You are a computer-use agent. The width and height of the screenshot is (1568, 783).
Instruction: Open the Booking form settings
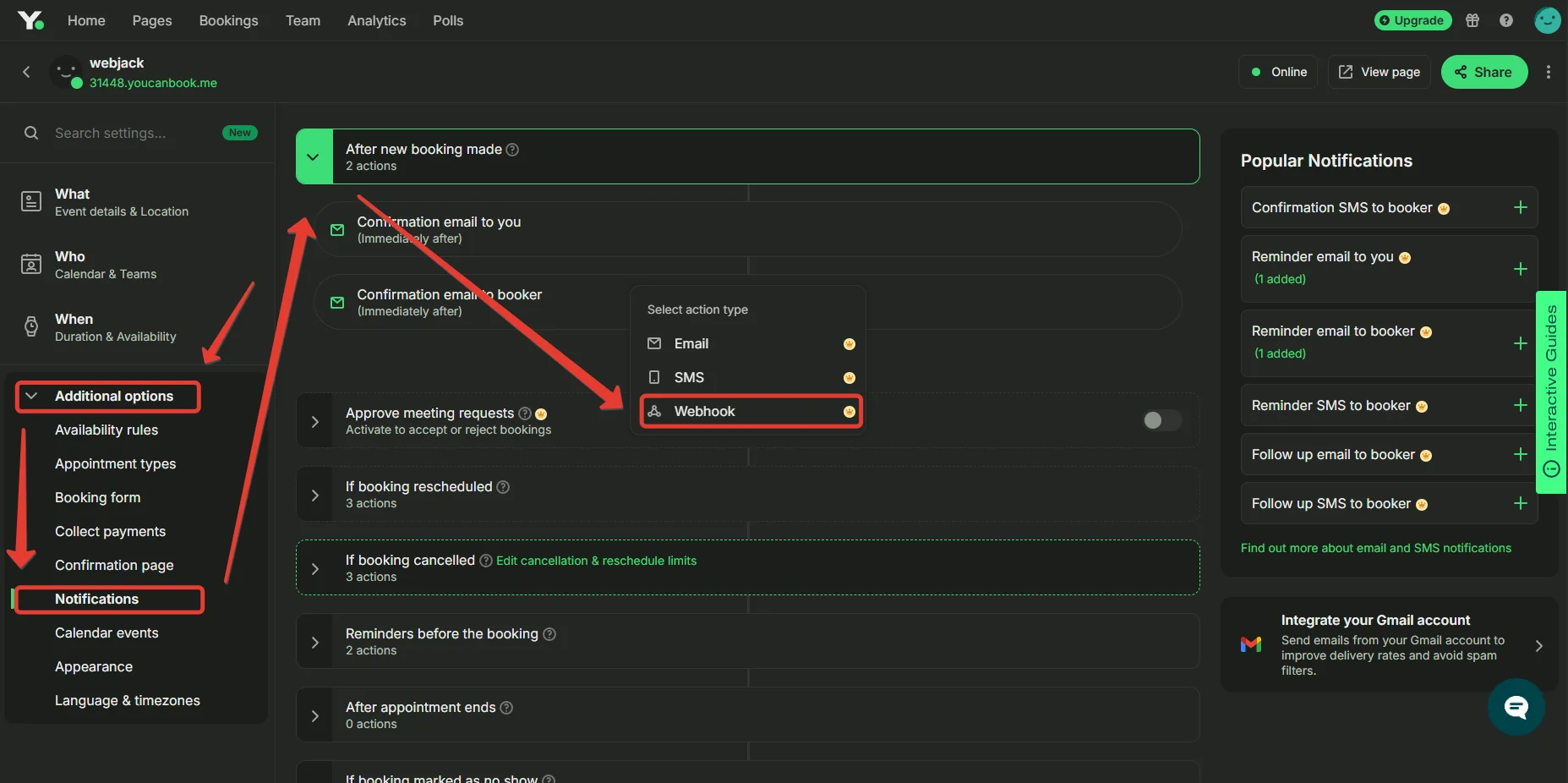click(x=97, y=498)
